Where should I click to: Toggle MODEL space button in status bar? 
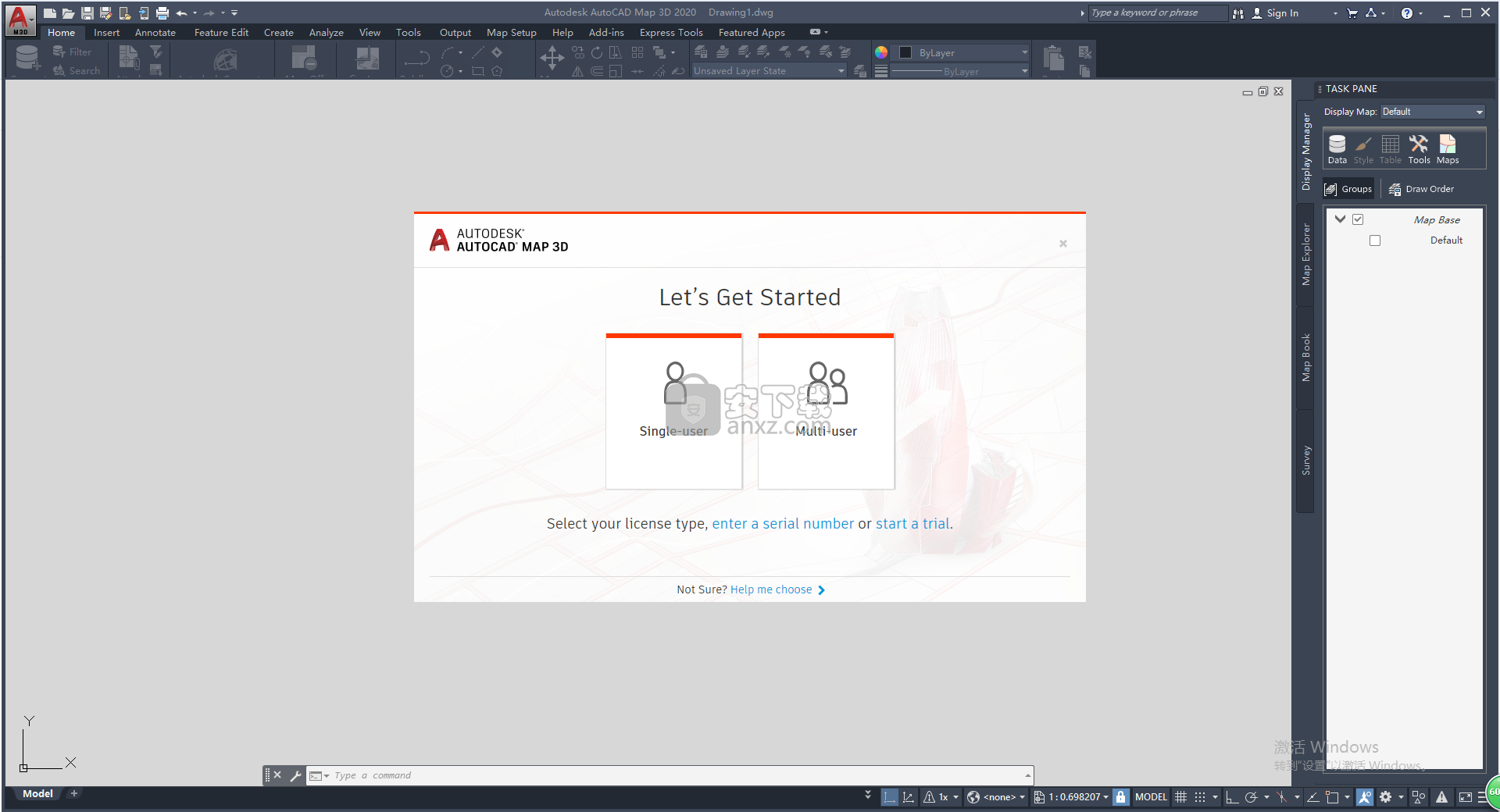click(1151, 797)
